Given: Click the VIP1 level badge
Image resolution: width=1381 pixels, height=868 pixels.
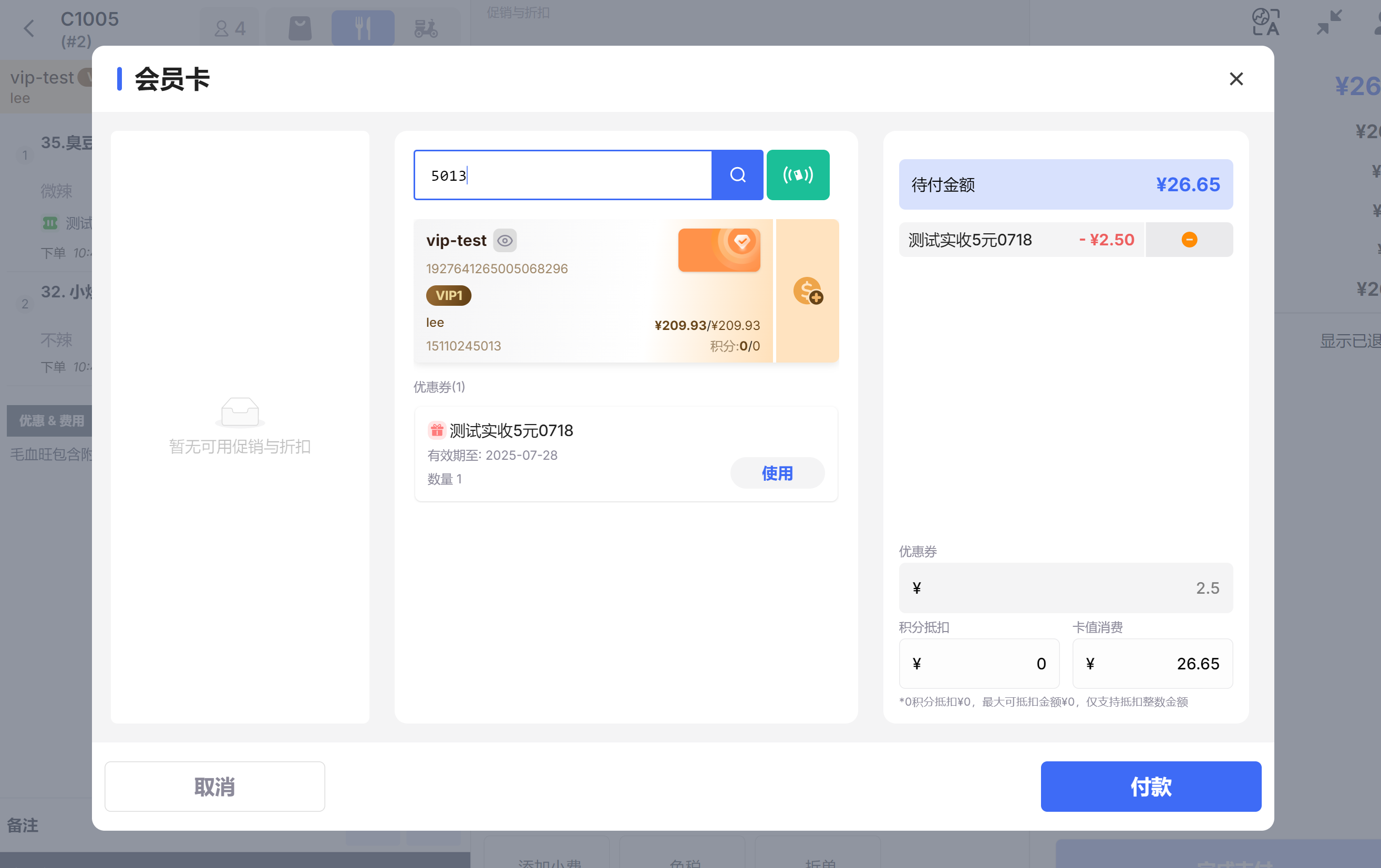Looking at the screenshot, I should pyautogui.click(x=448, y=295).
